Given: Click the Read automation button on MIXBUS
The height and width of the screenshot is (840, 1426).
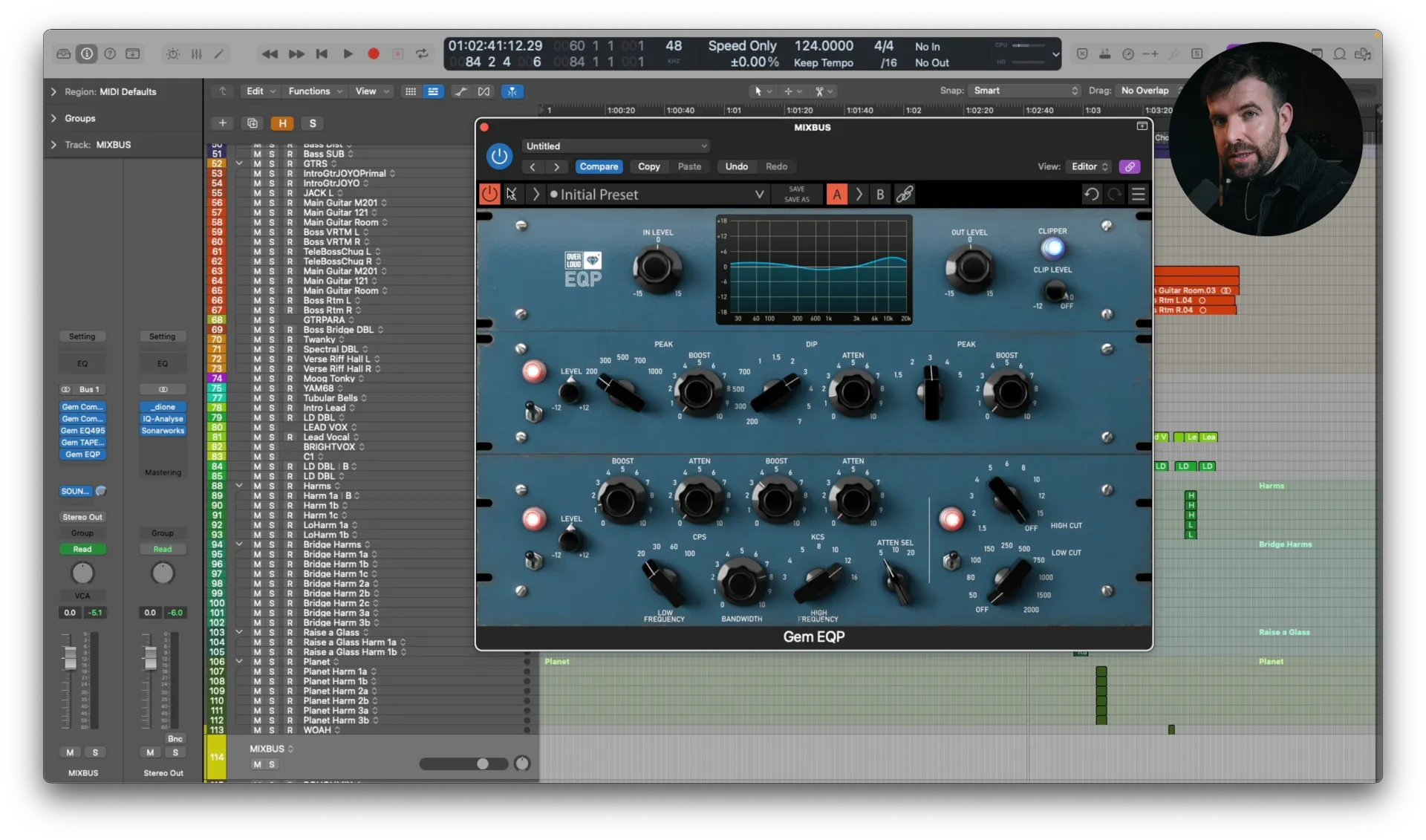Looking at the screenshot, I should point(82,550).
